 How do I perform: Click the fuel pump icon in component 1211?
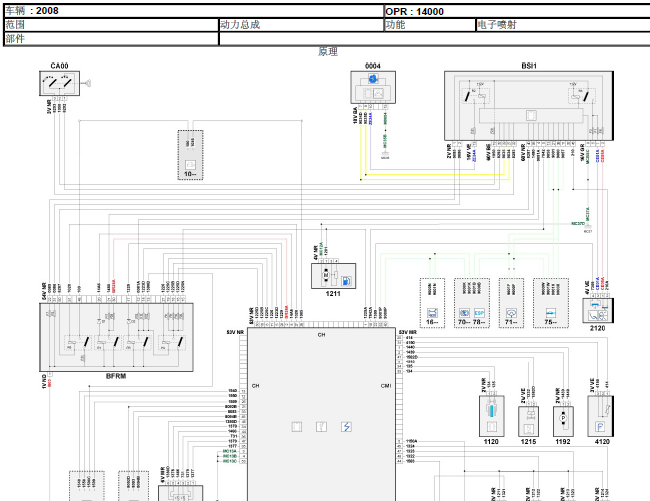346,281
